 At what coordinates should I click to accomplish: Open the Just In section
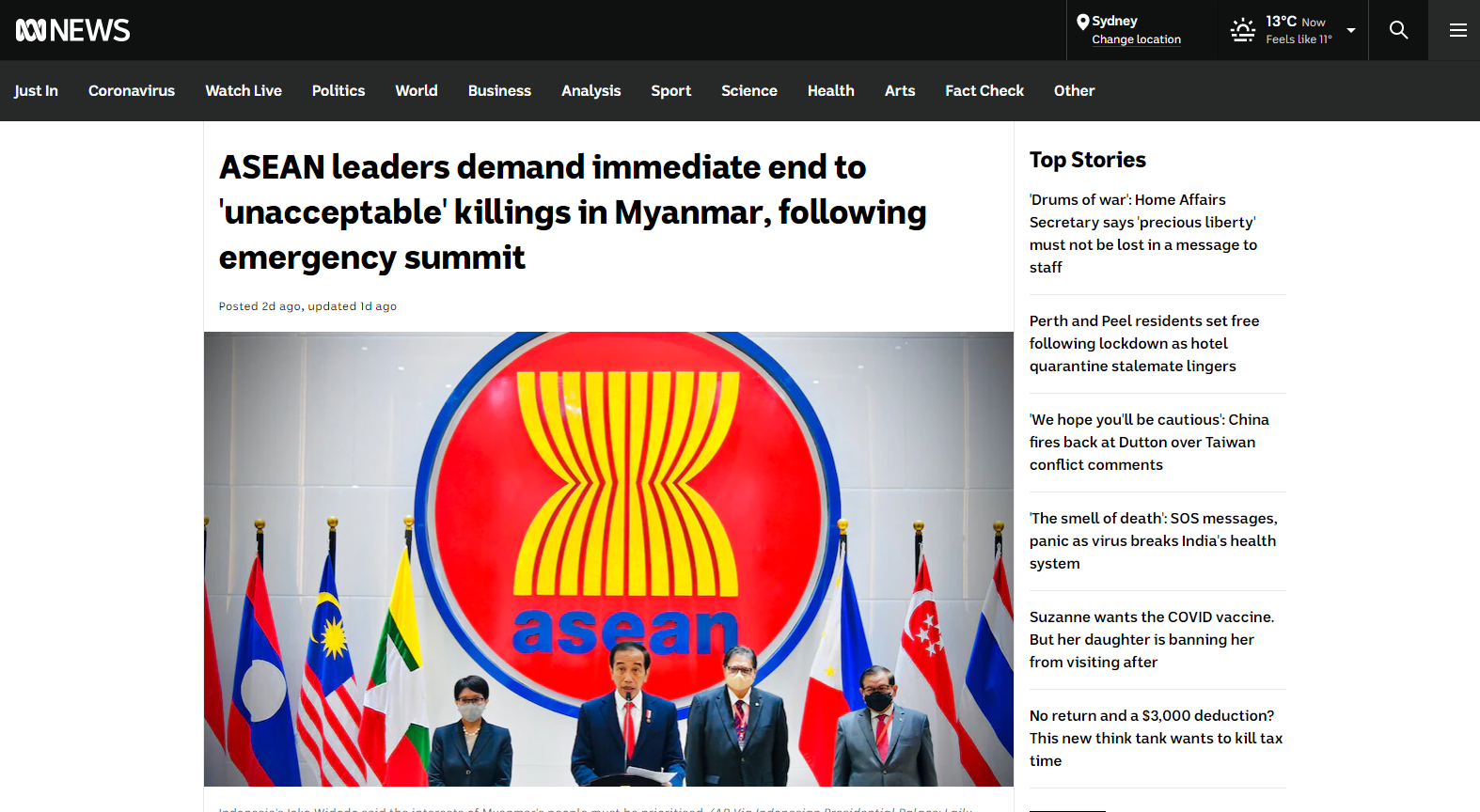[36, 90]
